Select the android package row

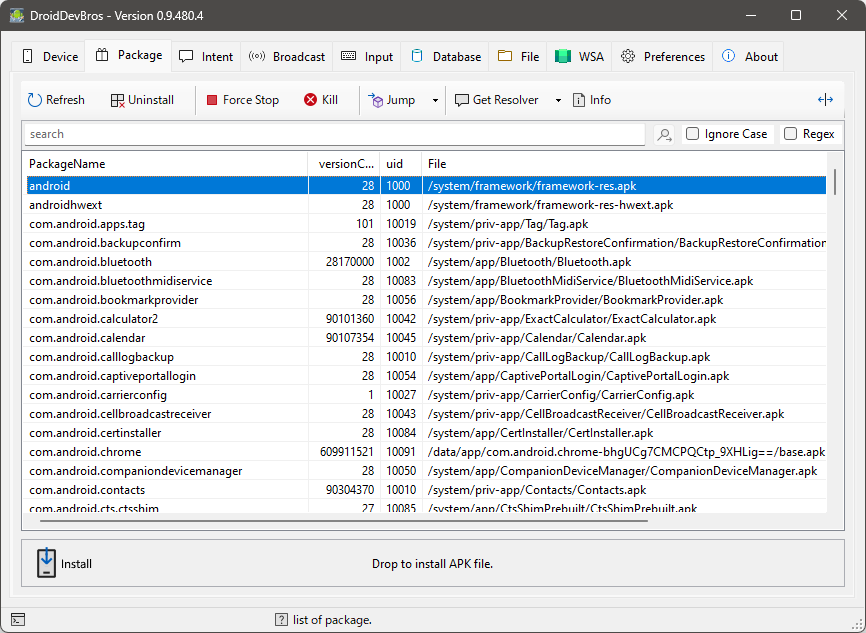(425, 186)
